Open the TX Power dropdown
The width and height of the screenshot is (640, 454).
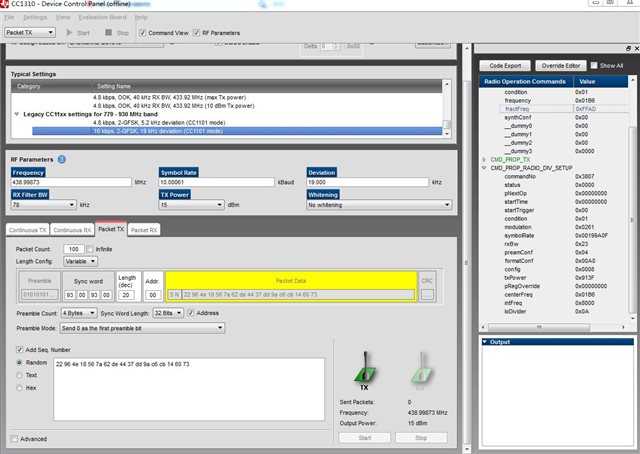click(x=191, y=205)
